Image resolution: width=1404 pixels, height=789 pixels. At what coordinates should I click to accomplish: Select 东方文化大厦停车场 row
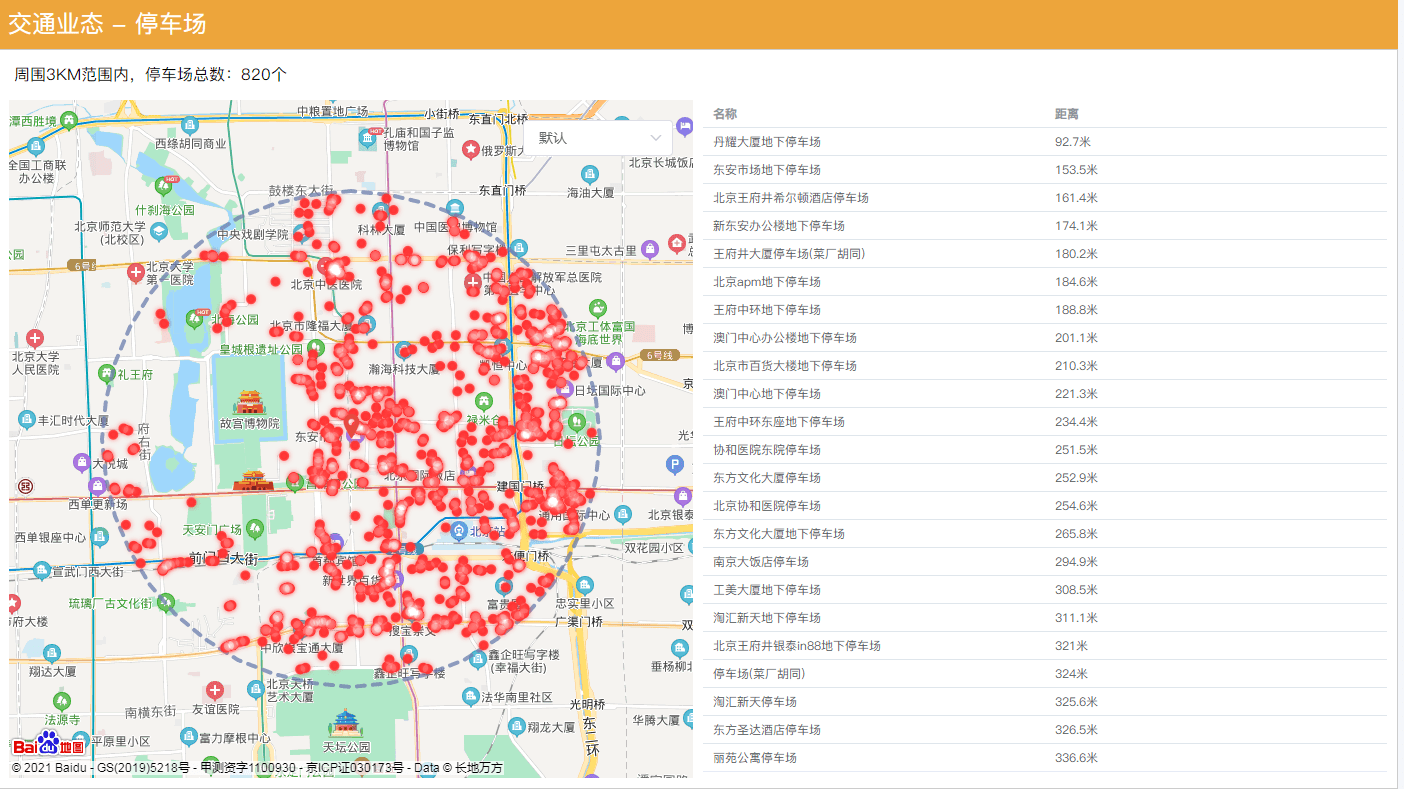tap(1044, 478)
